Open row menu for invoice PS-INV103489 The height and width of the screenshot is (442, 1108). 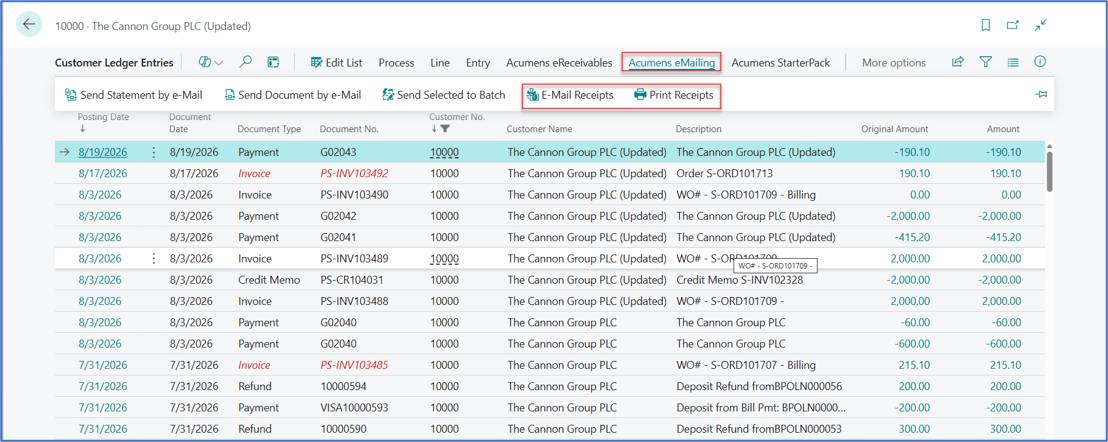[x=154, y=258]
